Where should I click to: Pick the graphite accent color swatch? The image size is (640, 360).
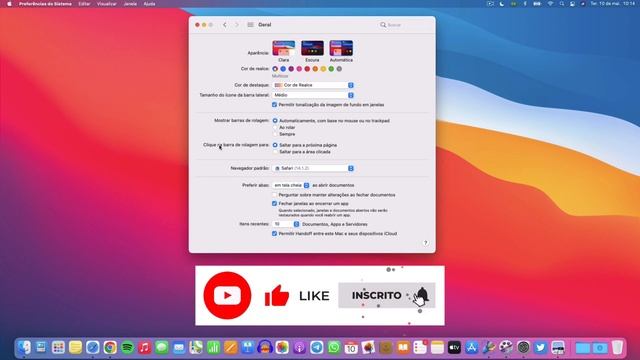[x=339, y=69]
